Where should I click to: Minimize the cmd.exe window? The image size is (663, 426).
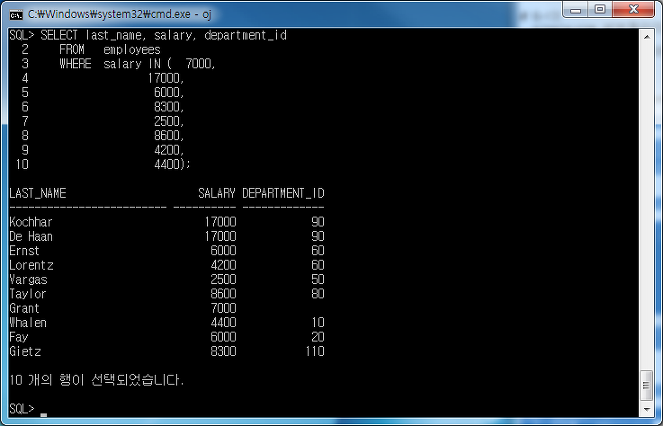[x=575, y=9]
